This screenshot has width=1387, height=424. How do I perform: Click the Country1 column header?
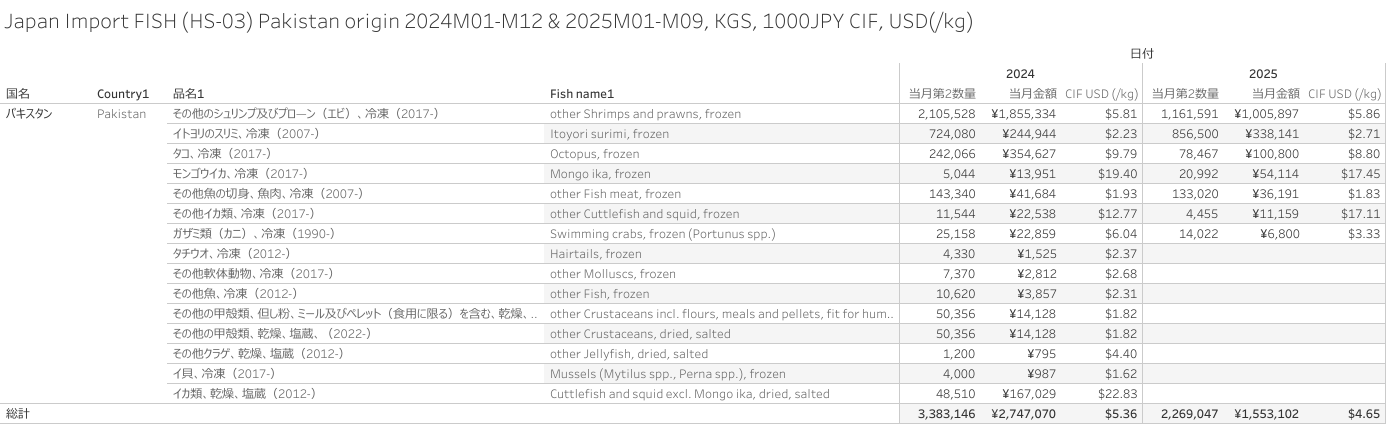[122, 94]
